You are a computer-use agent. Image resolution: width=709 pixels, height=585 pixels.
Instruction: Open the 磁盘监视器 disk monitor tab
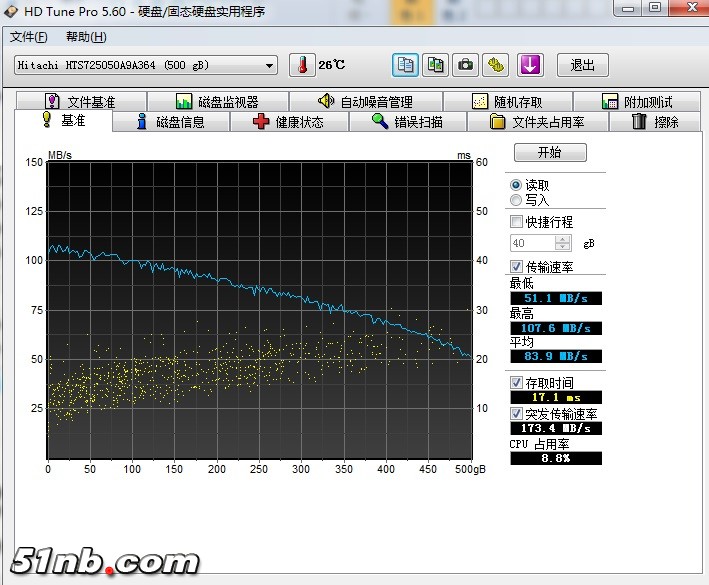coord(217,102)
